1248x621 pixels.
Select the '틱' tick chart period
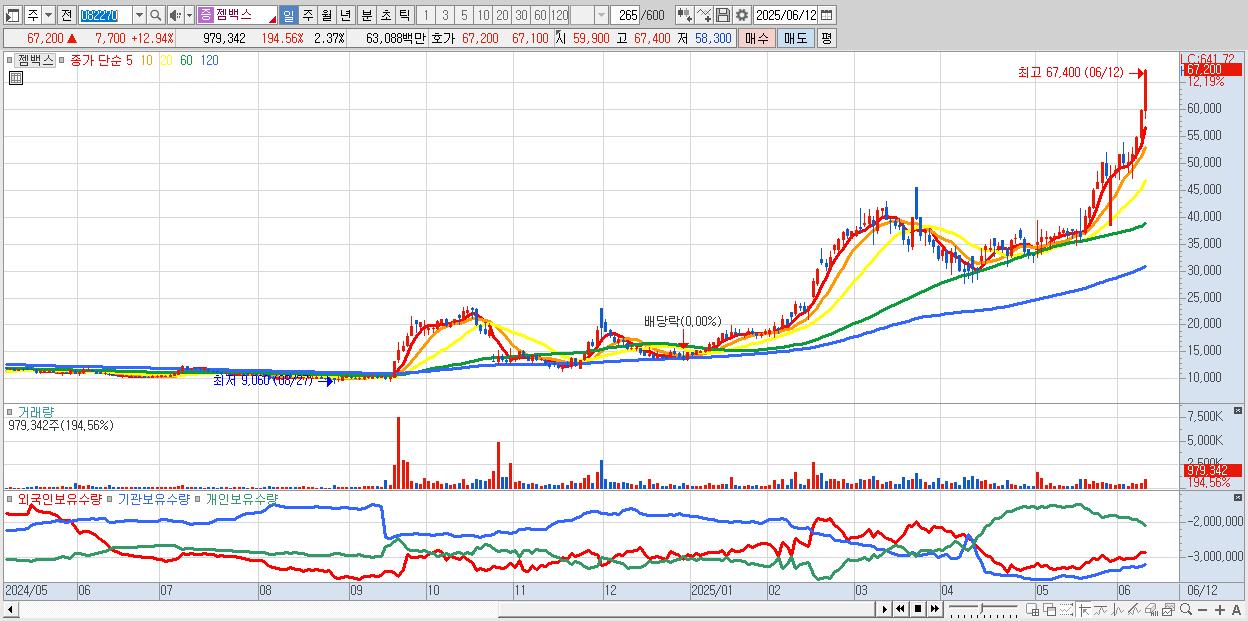pos(404,15)
